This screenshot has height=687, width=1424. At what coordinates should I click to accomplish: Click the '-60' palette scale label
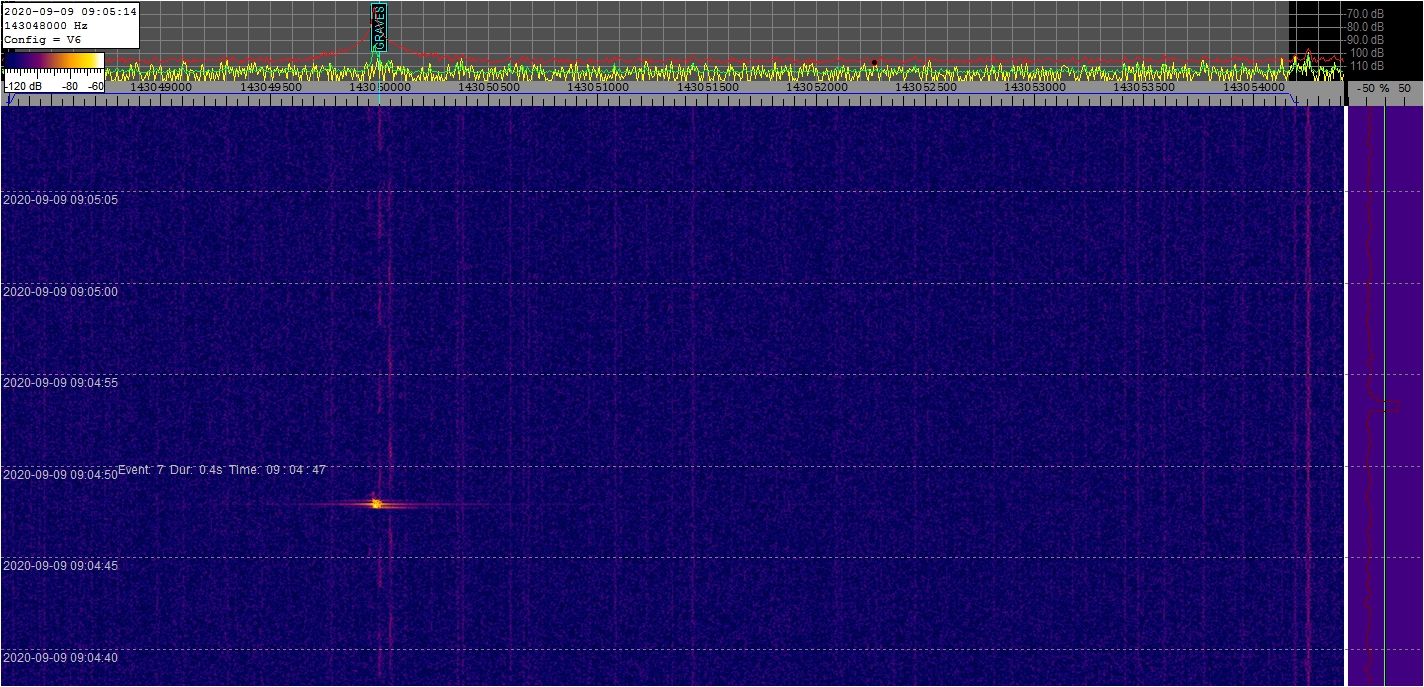pos(95,86)
